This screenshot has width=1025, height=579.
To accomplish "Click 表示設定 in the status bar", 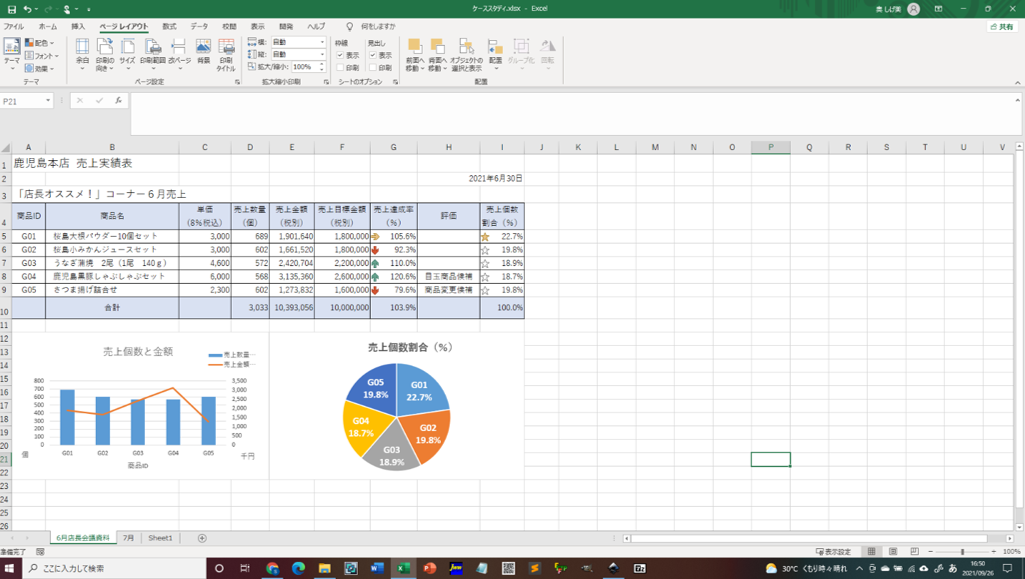I will (x=834, y=552).
